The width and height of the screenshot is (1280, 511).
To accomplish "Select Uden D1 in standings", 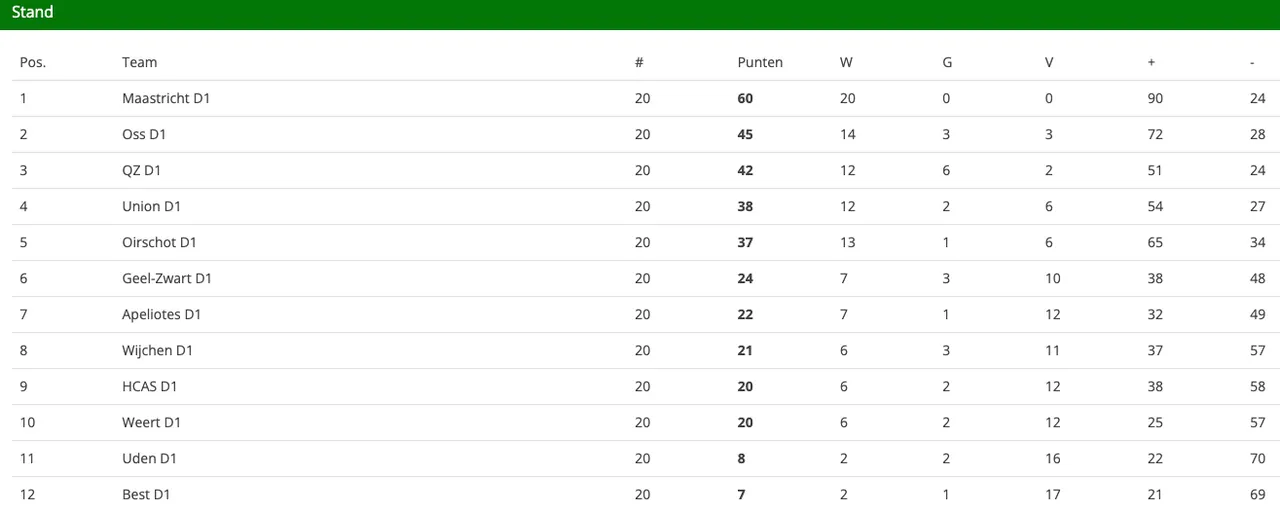I will point(149,458).
